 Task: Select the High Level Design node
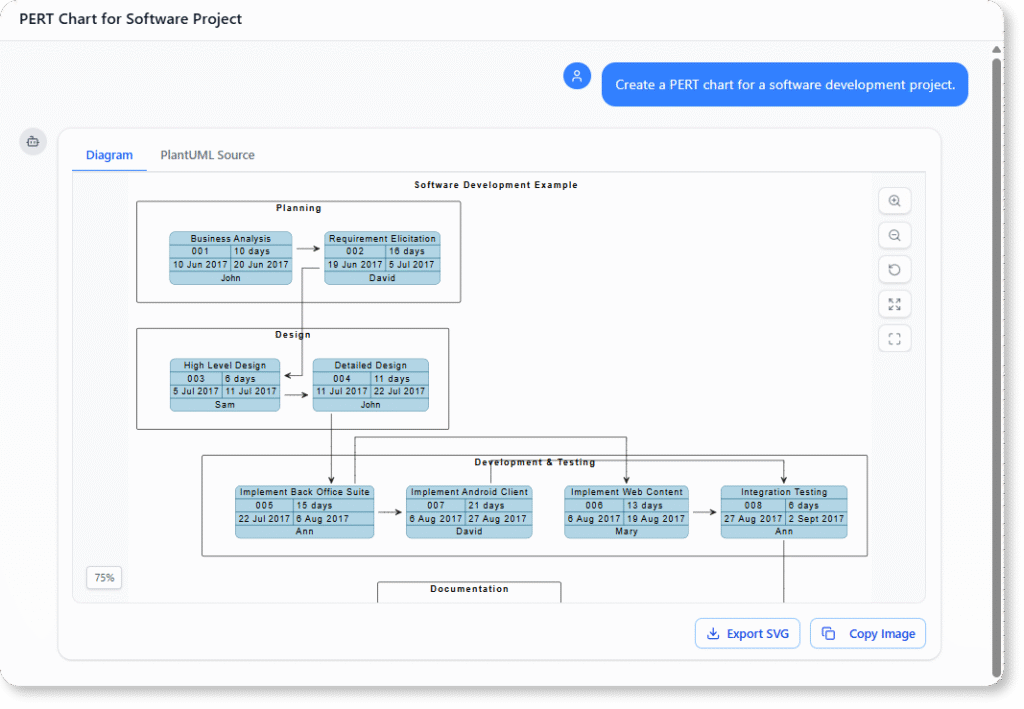tap(225, 385)
